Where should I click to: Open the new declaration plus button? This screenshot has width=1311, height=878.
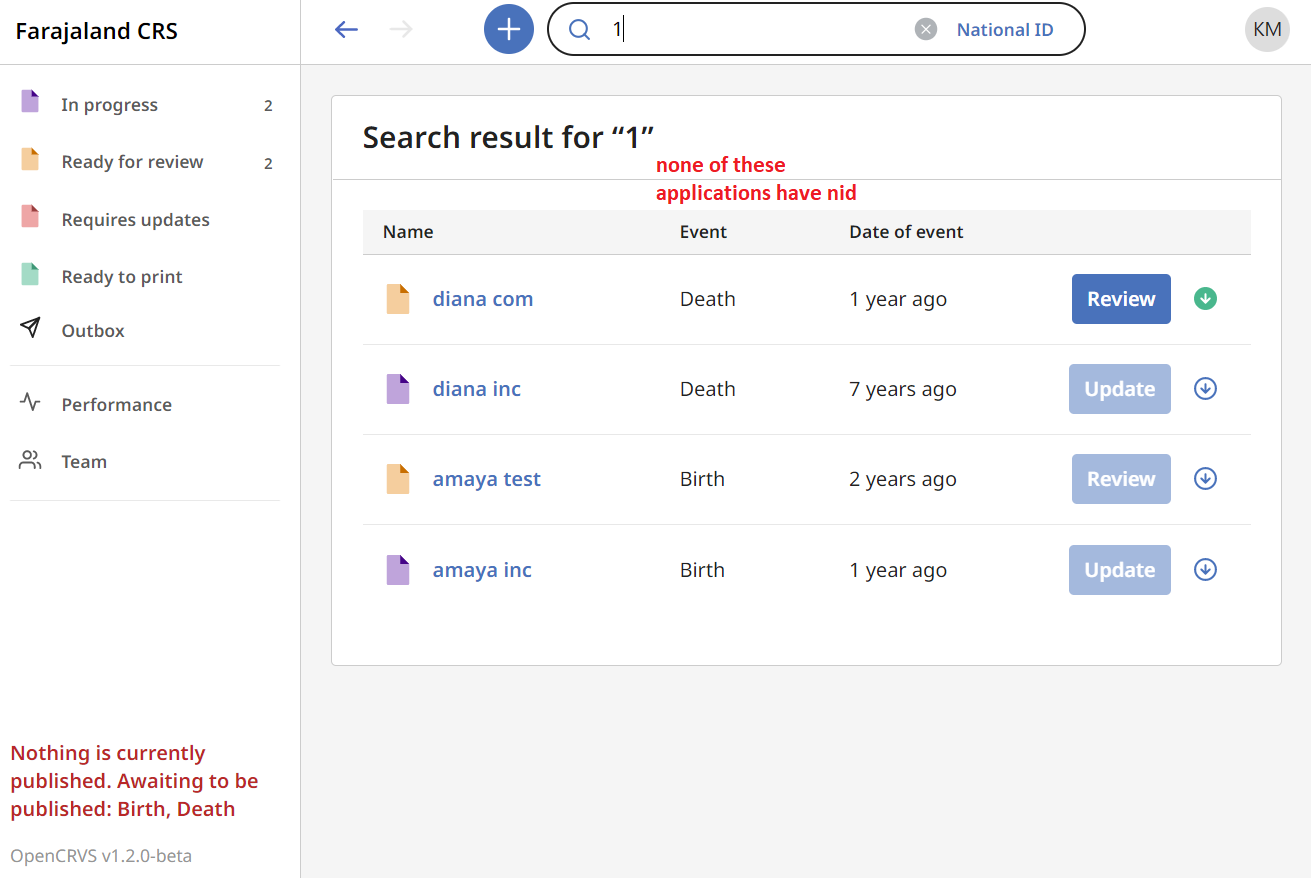tap(508, 28)
